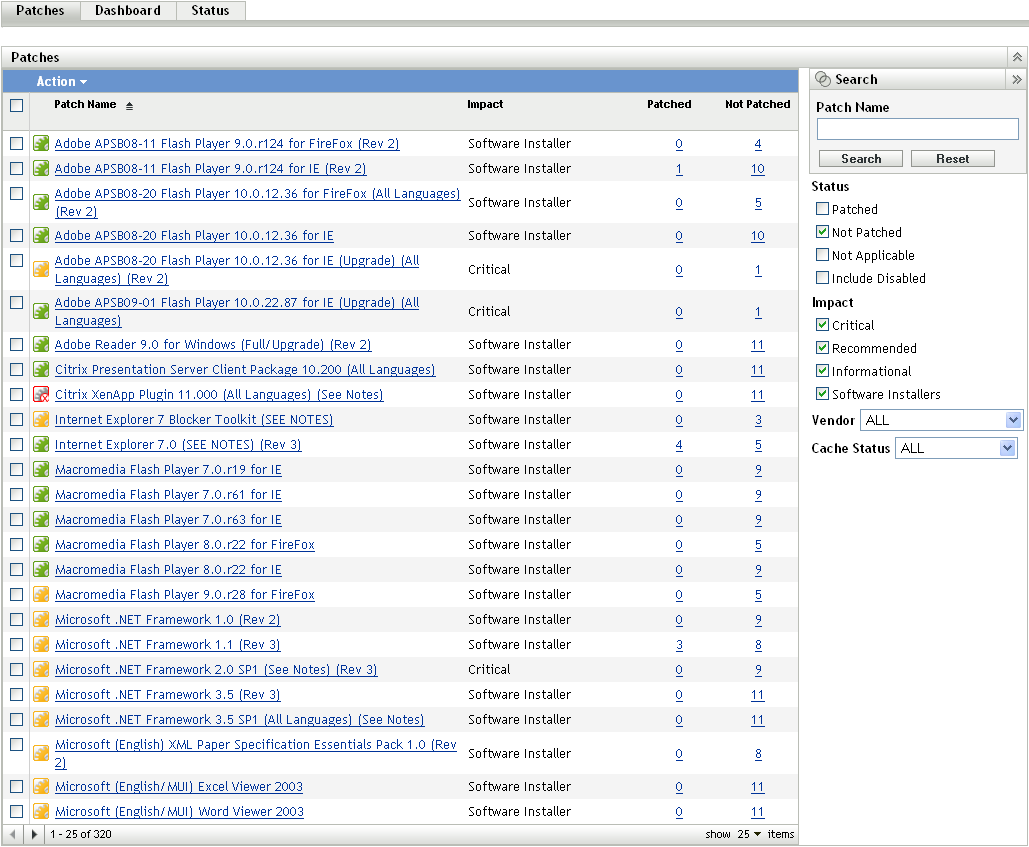Image resolution: width=1029 pixels, height=847 pixels.
Task: Click icon beside Internet Explorer 7.0 Rev 3
Action: pos(41,444)
